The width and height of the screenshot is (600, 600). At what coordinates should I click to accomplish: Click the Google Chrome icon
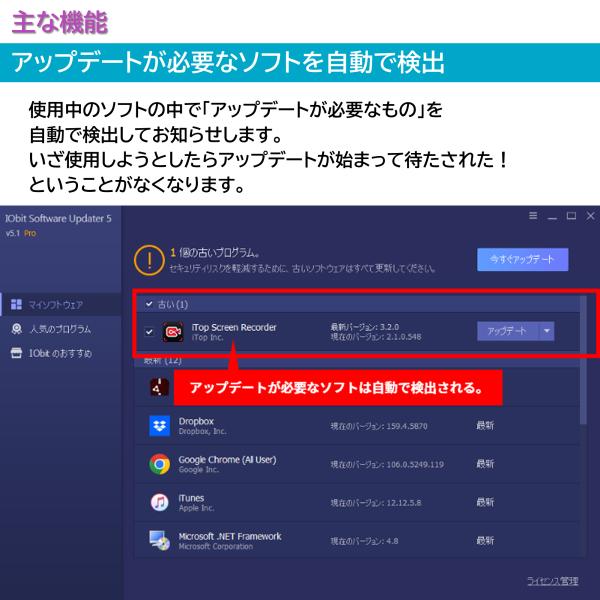(x=158, y=464)
